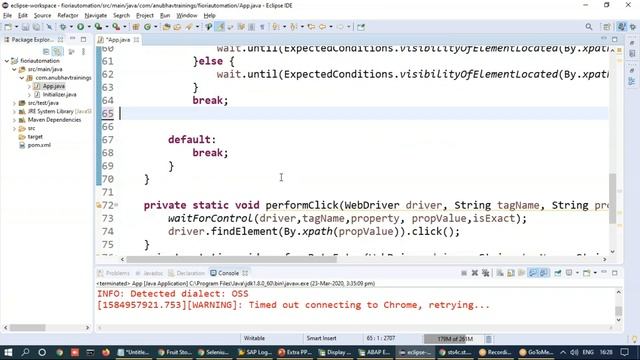The width and height of the screenshot is (640, 360).
Task: Collapse the com.anubhavtrainings package
Action: pos(22,78)
